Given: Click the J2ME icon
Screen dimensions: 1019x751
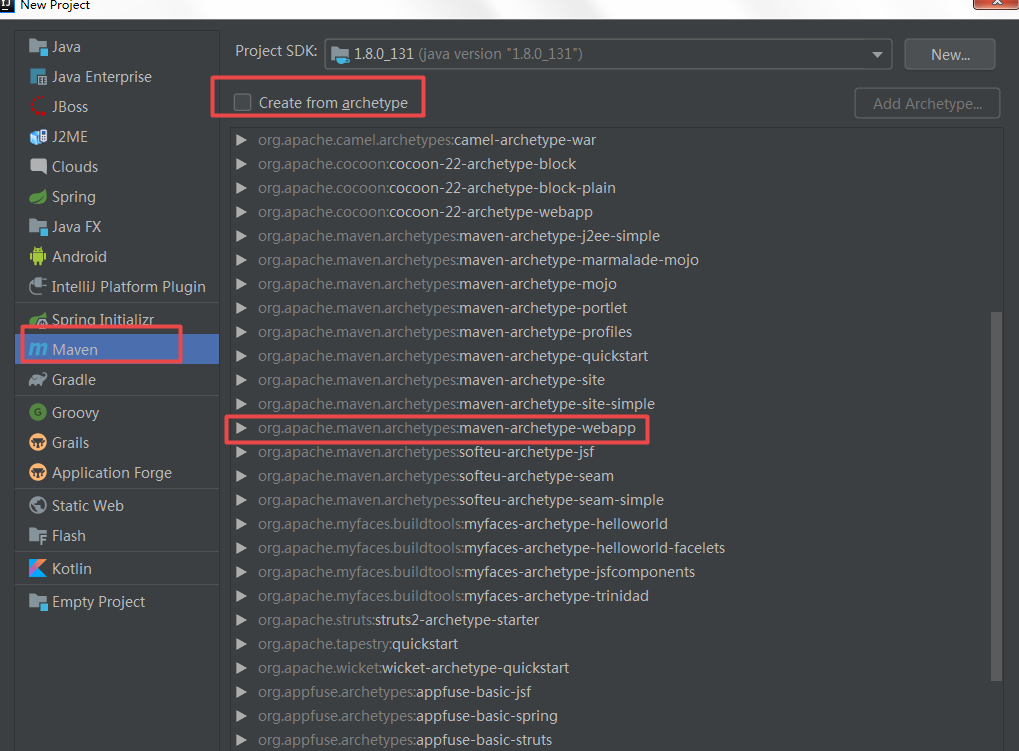Looking at the screenshot, I should coord(38,137).
